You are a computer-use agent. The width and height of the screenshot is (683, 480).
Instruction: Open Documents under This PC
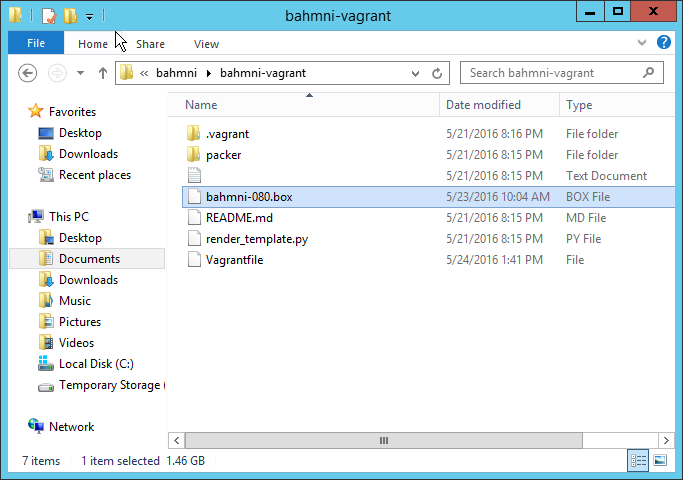pos(89,259)
